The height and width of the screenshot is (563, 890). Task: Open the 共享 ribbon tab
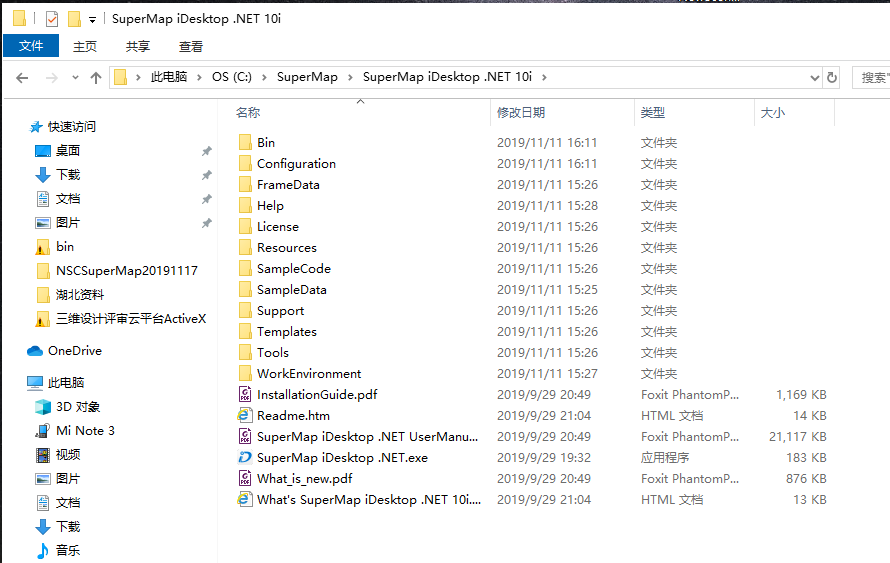click(138, 47)
